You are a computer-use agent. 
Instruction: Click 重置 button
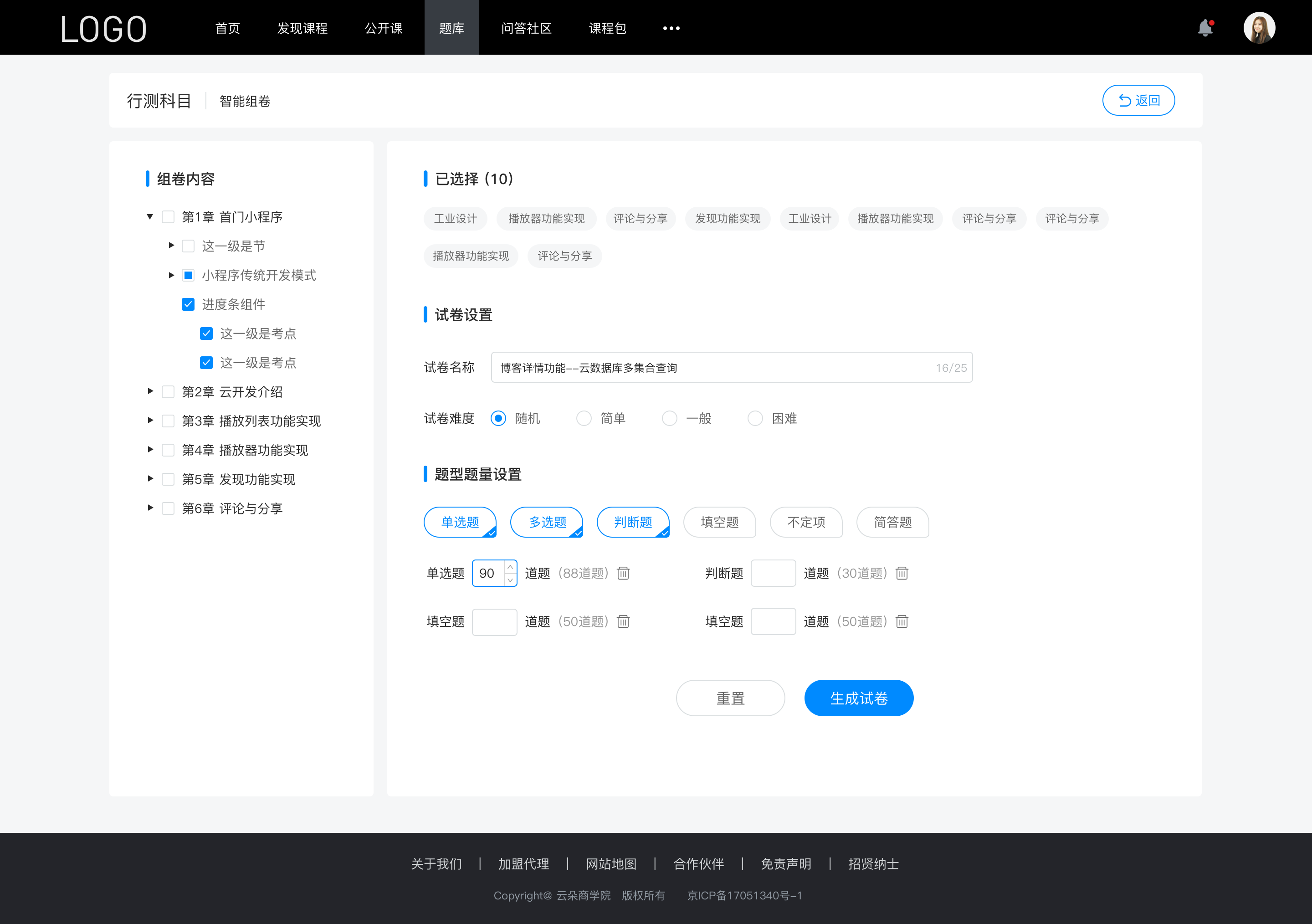[x=730, y=698]
